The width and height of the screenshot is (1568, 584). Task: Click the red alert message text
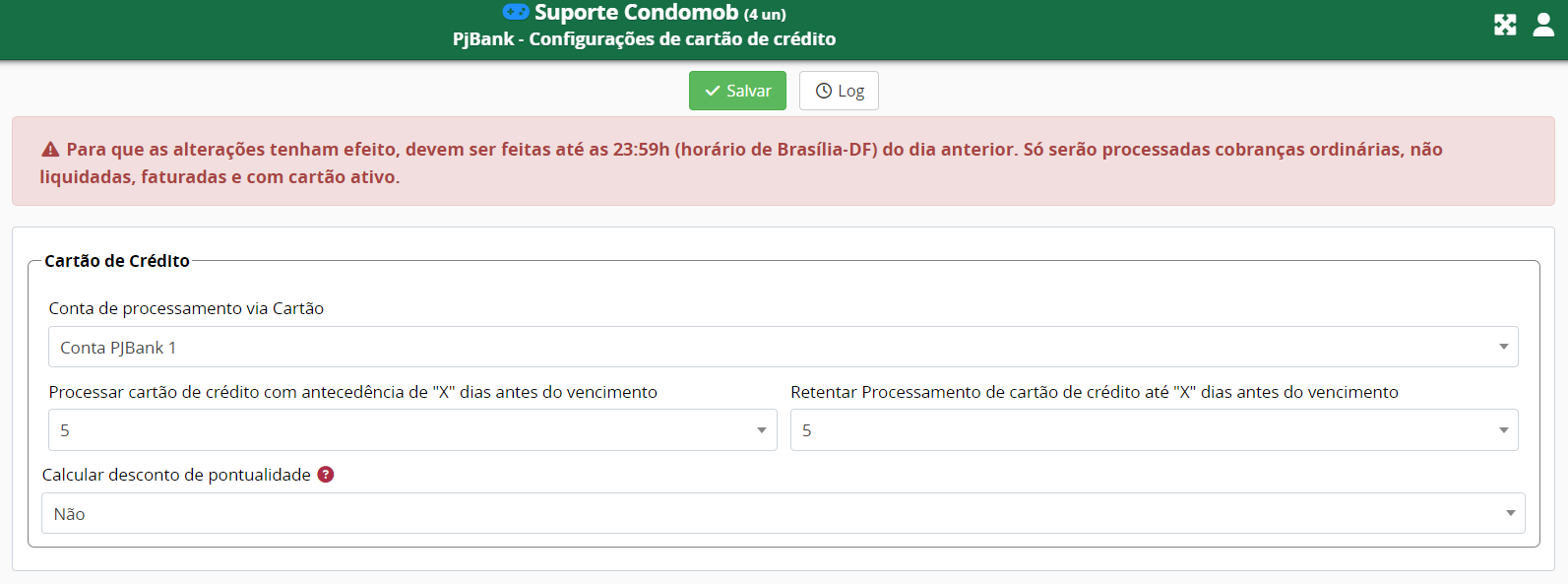point(741,163)
